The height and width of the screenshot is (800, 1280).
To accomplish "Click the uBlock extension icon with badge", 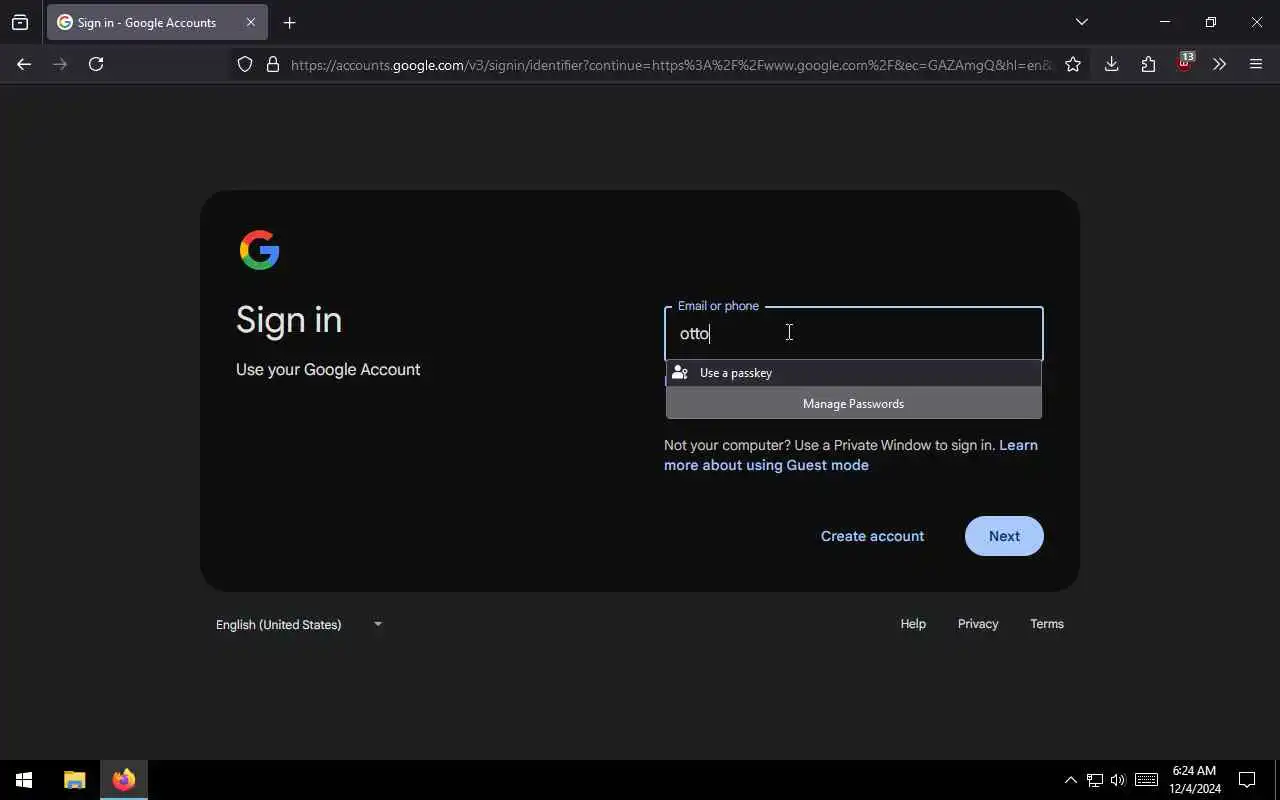I will [x=1185, y=62].
